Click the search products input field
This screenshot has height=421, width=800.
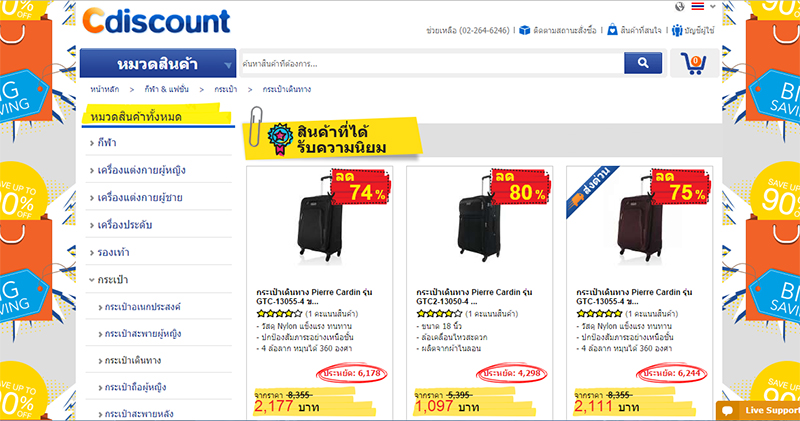tap(432, 64)
